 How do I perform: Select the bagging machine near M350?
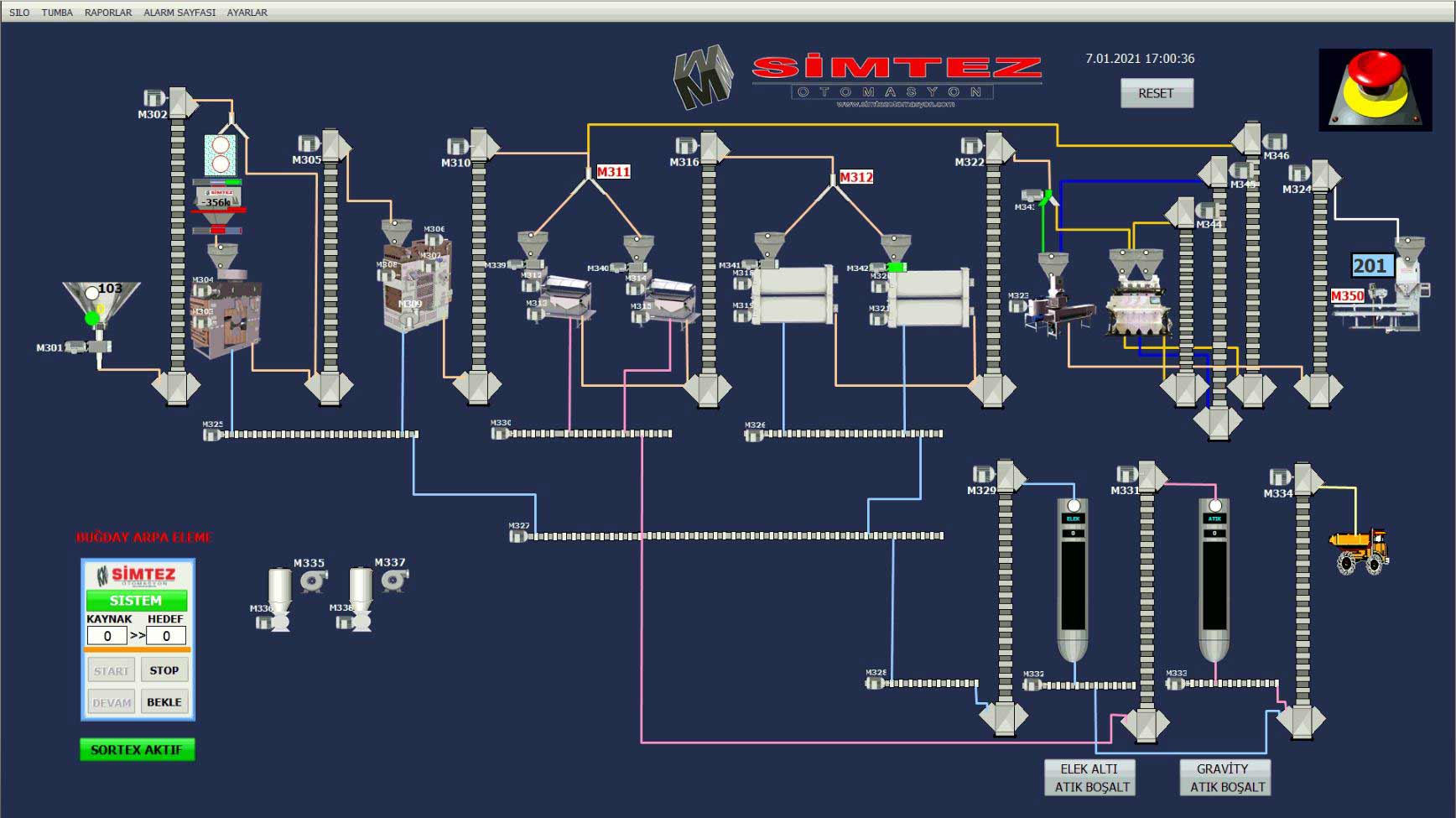coord(1384,304)
